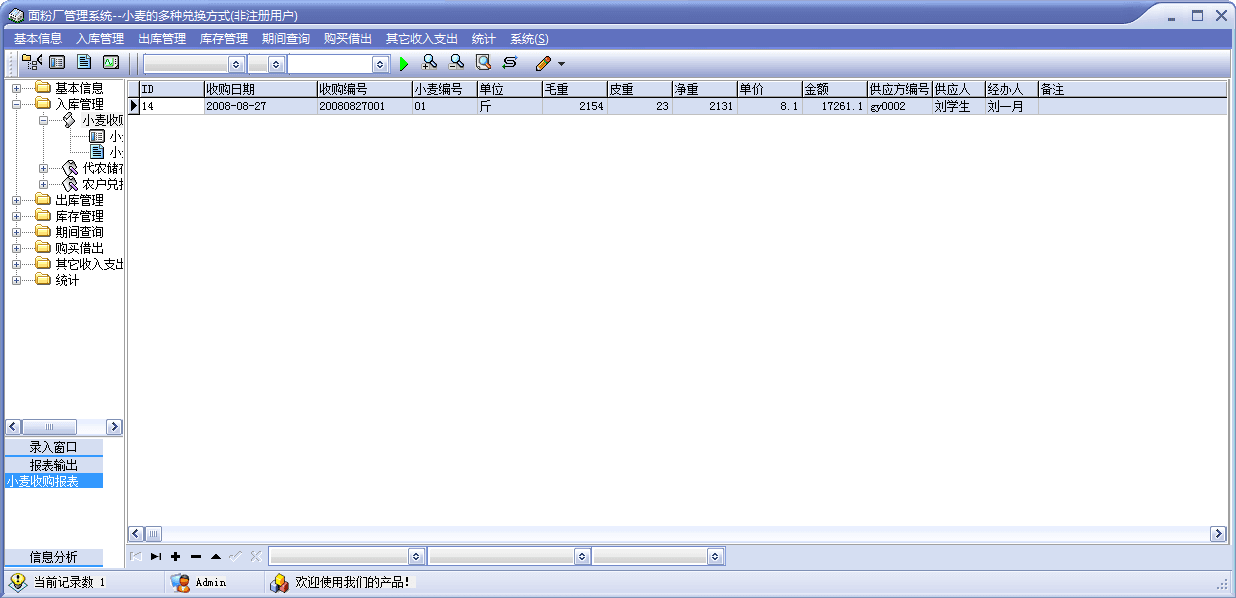1236x598 pixels.
Task: Open the 入库管理 menu
Action: click(100, 39)
